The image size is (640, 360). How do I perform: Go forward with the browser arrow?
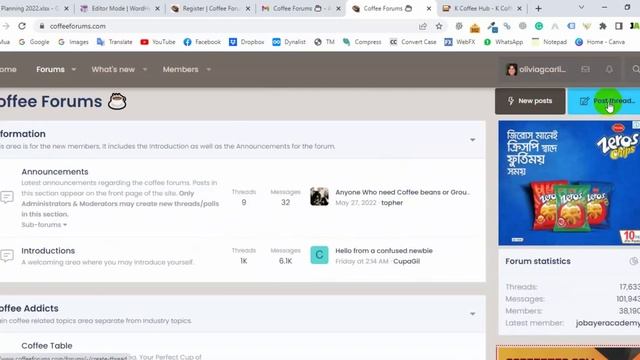point(6,26)
